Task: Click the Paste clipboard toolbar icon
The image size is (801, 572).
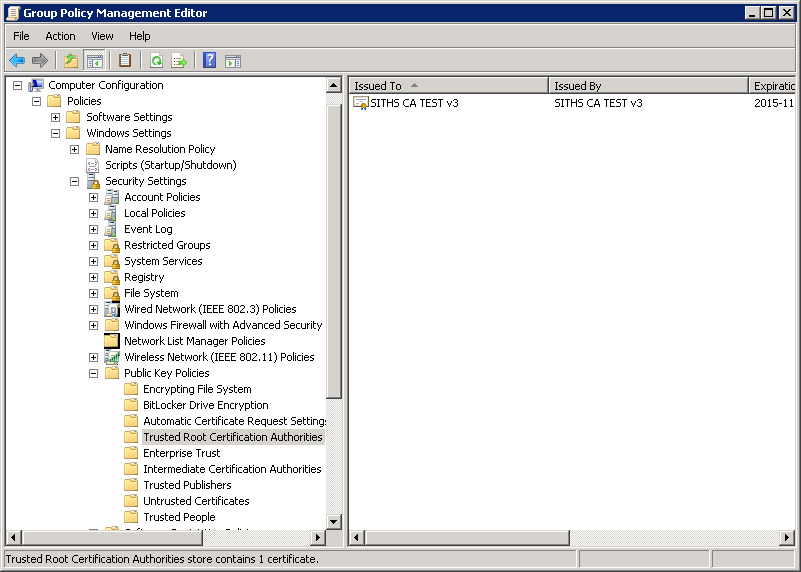Action: click(x=125, y=61)
